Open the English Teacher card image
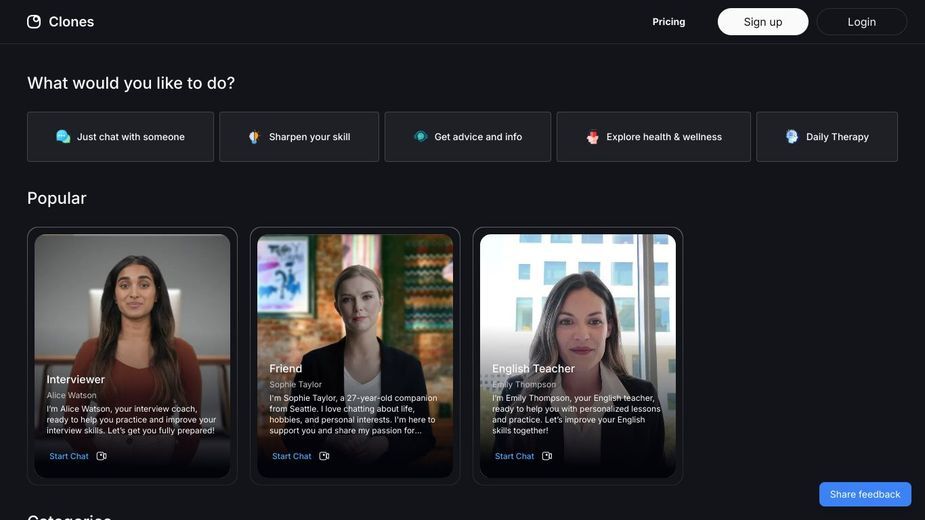 click(x=578, y=356)
